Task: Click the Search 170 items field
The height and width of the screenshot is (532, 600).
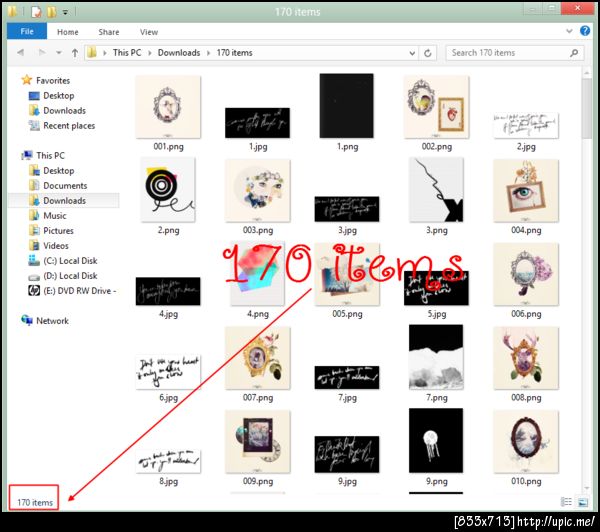Action: [515, 53]
